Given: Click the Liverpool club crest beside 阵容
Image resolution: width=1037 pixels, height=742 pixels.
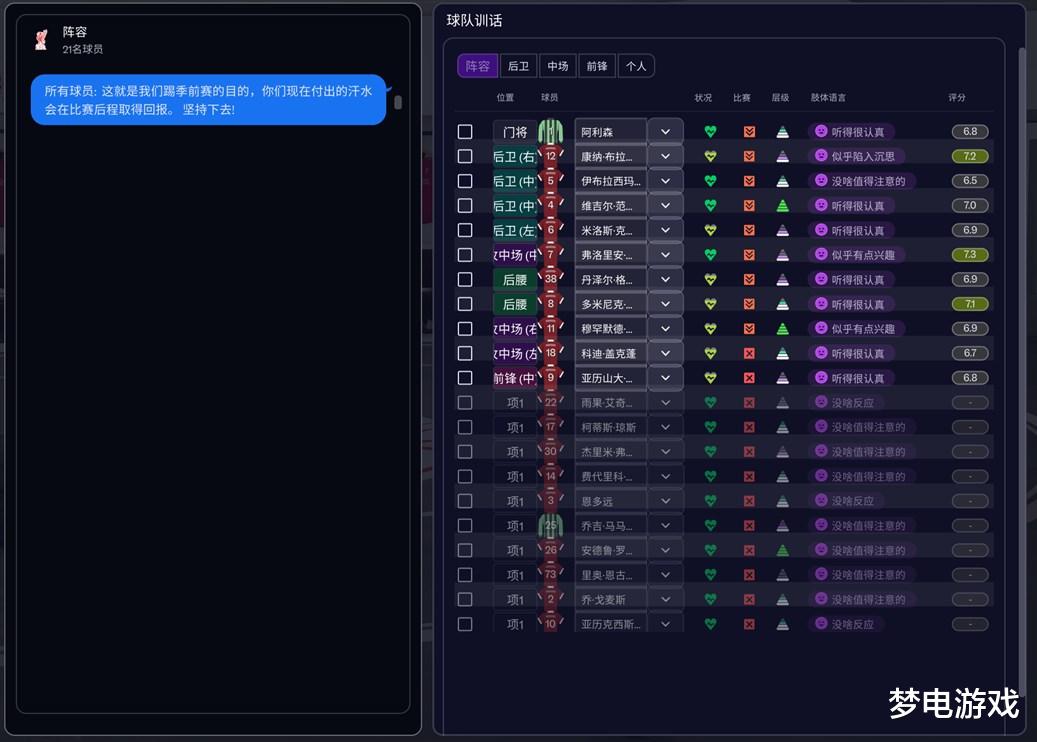Looking at the screenshot, I should pos(41,40).
